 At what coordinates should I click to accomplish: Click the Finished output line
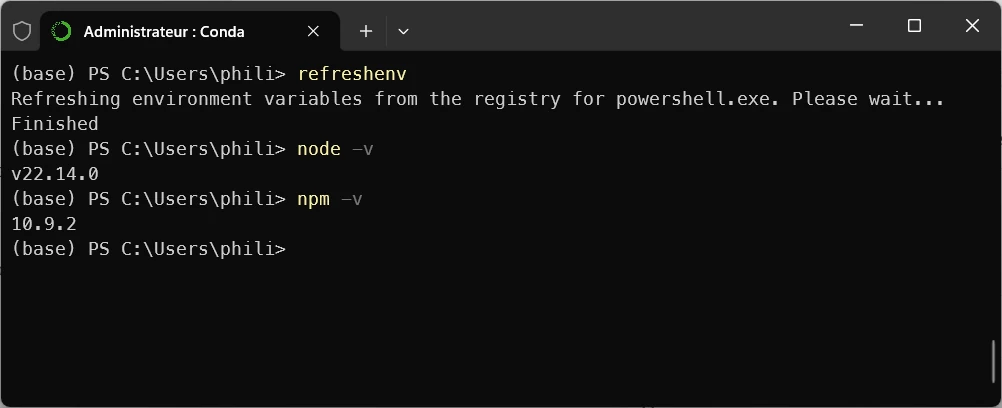pyautogui.click(x=55, y=124)
